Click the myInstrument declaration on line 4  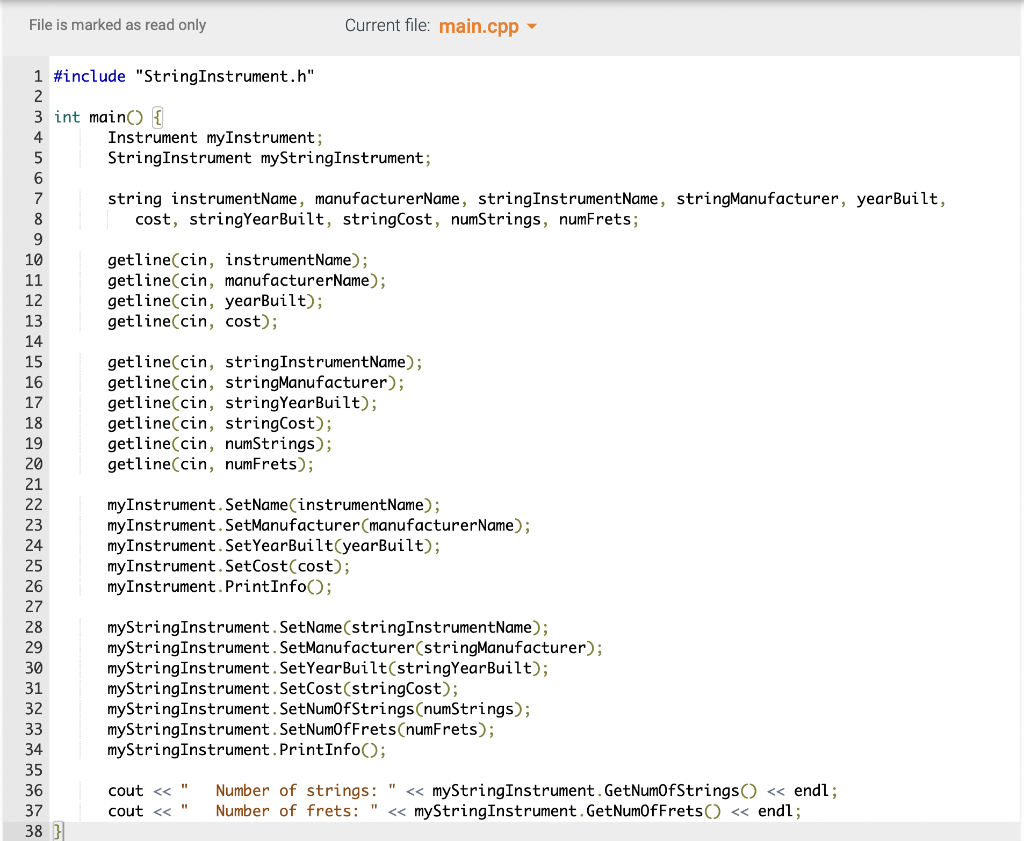click(213, 137)
